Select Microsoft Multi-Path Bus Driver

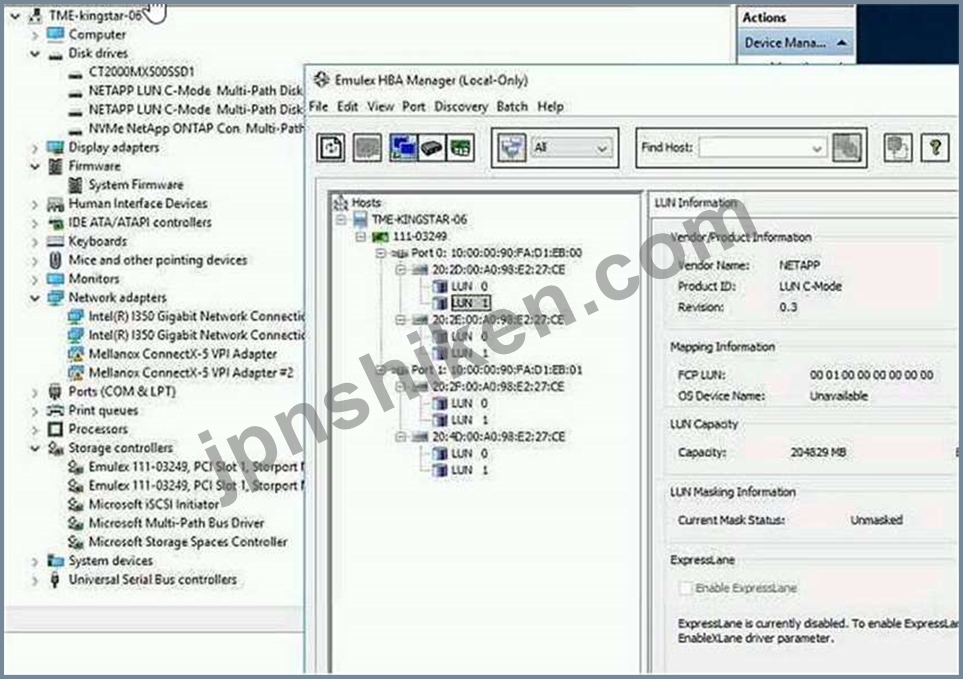pyautogui.click(x=176, y=523)
